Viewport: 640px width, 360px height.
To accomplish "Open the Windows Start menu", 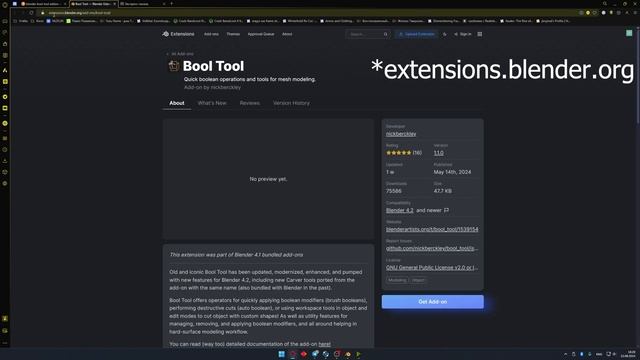I will pyautogui.click(x=281, y=354).
